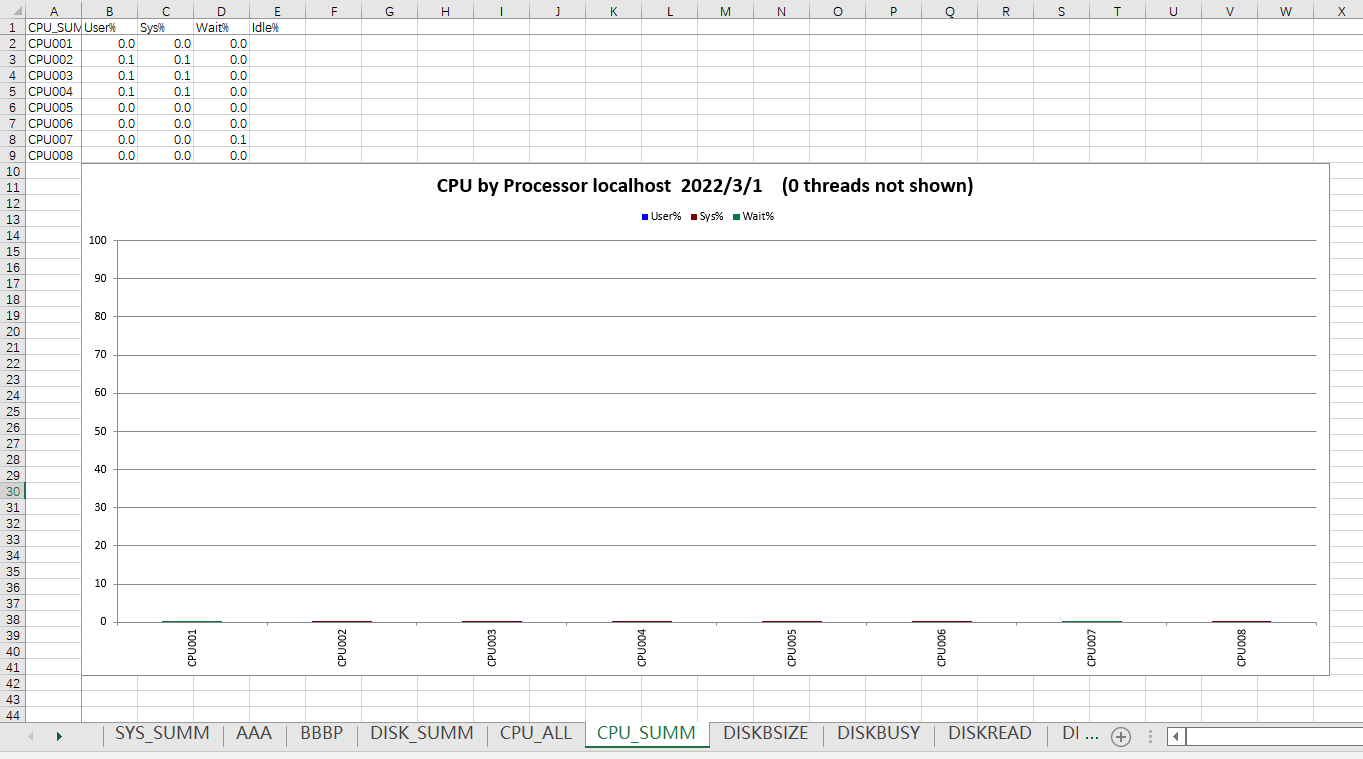Click the previous-sheet navigation arrow
This screenshot has width=1363, height=759.
click(x=31, y=736)
